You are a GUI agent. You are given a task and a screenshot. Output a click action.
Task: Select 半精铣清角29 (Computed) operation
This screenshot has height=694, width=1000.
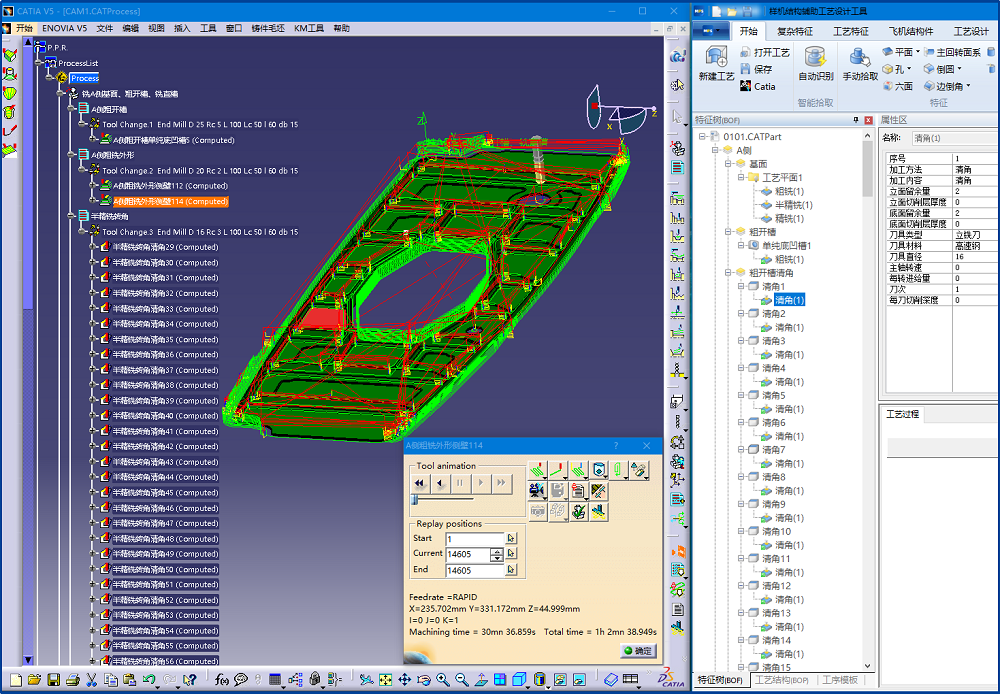coord(165,247)
